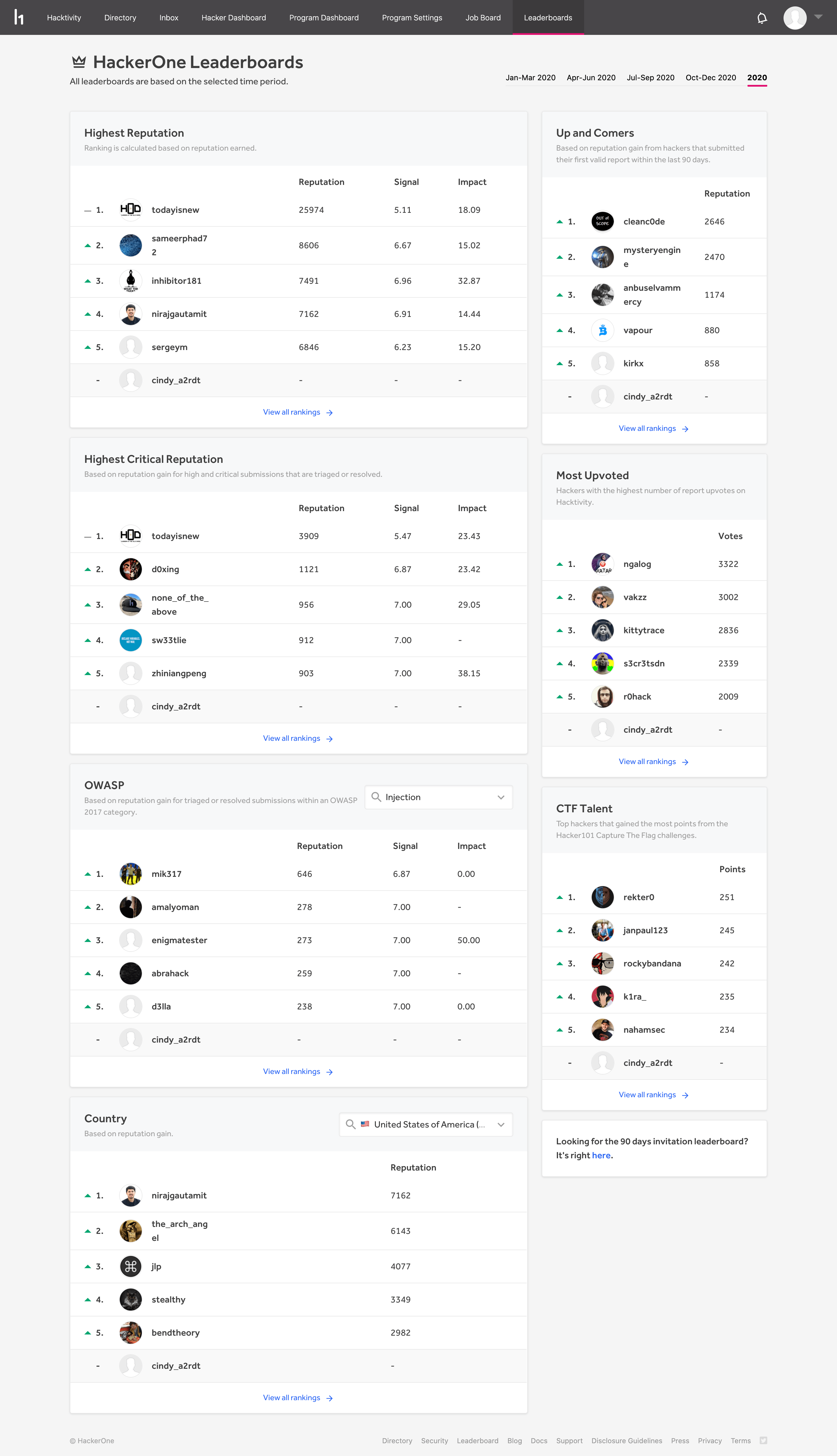Image resolution: width=837 pixels, height=1456 pixels.
Task: Navigate to the Job Board
Action: click(483, 17)
